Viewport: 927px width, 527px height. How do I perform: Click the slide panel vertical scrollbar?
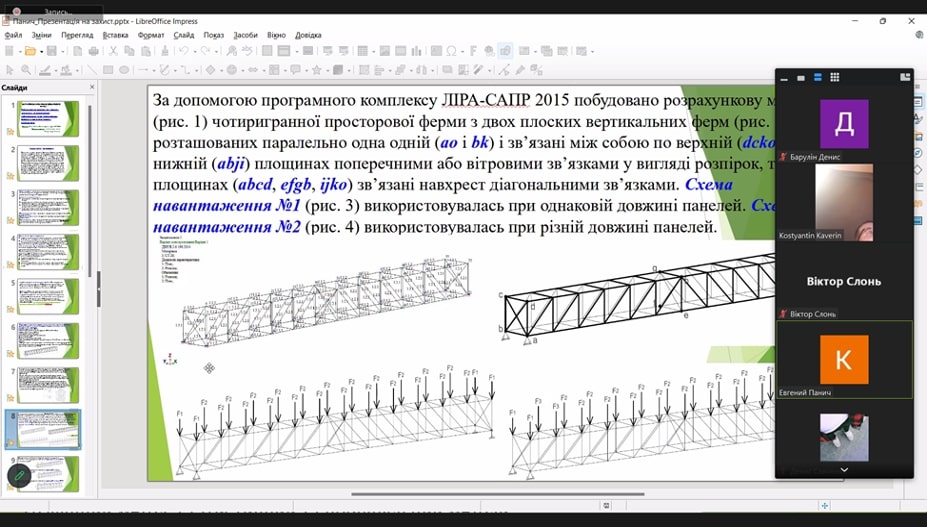pos(90,189)
